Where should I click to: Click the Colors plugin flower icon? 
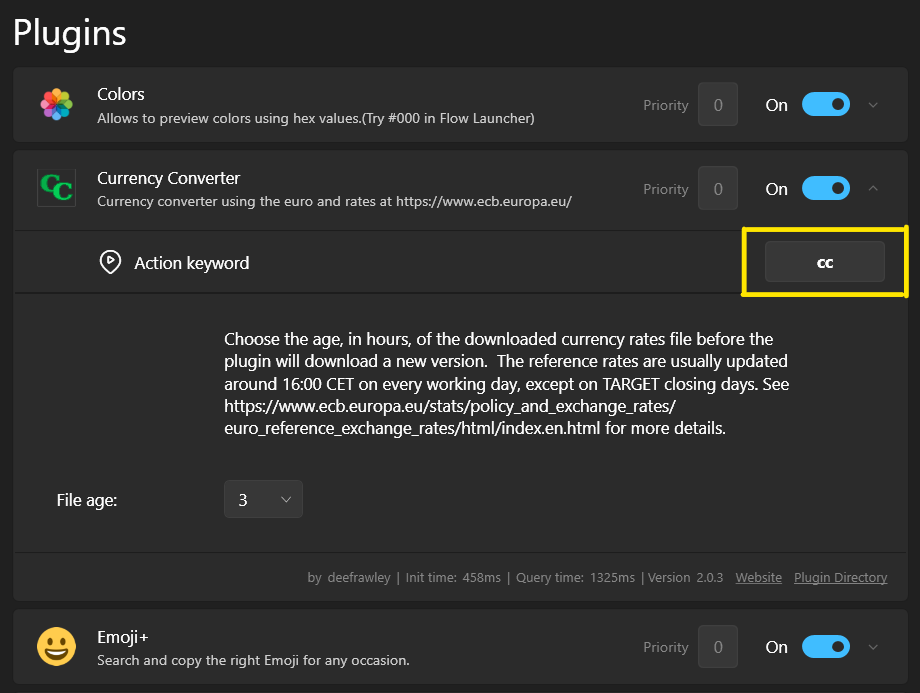[56, 104]
